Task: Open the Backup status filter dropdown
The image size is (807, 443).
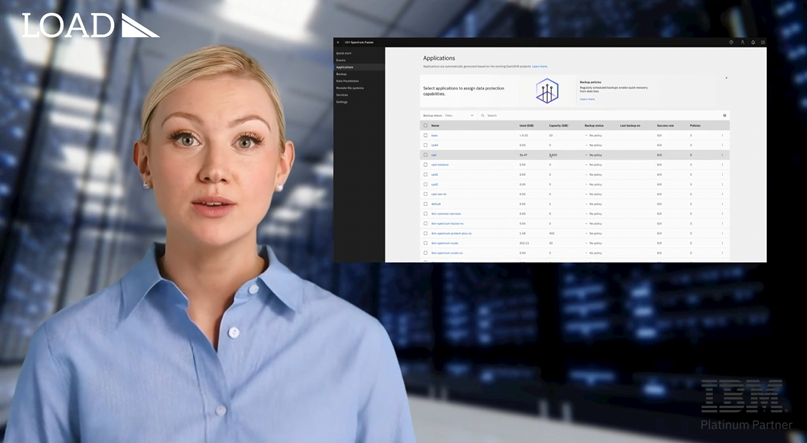Action: [x=459, y=115]
